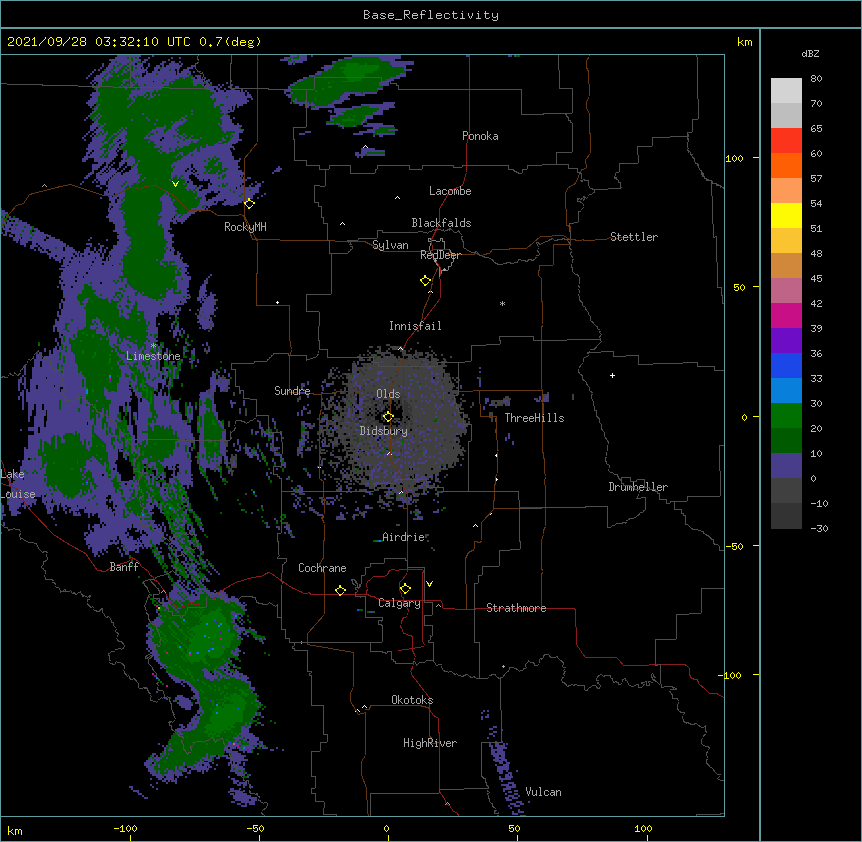The image size is (862, 842).
Task: Click the yellow diamond marker near RockyMH
Action: point(250,204)
